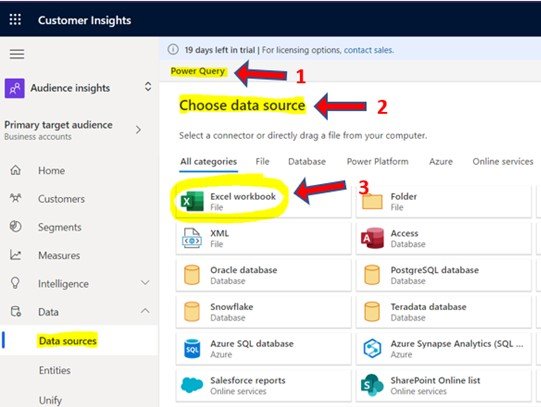Select the Oracle database label

244,270
